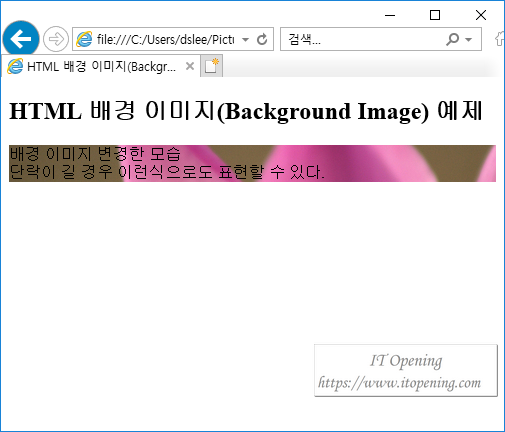Minimize the browser window

tap(390, 15)
